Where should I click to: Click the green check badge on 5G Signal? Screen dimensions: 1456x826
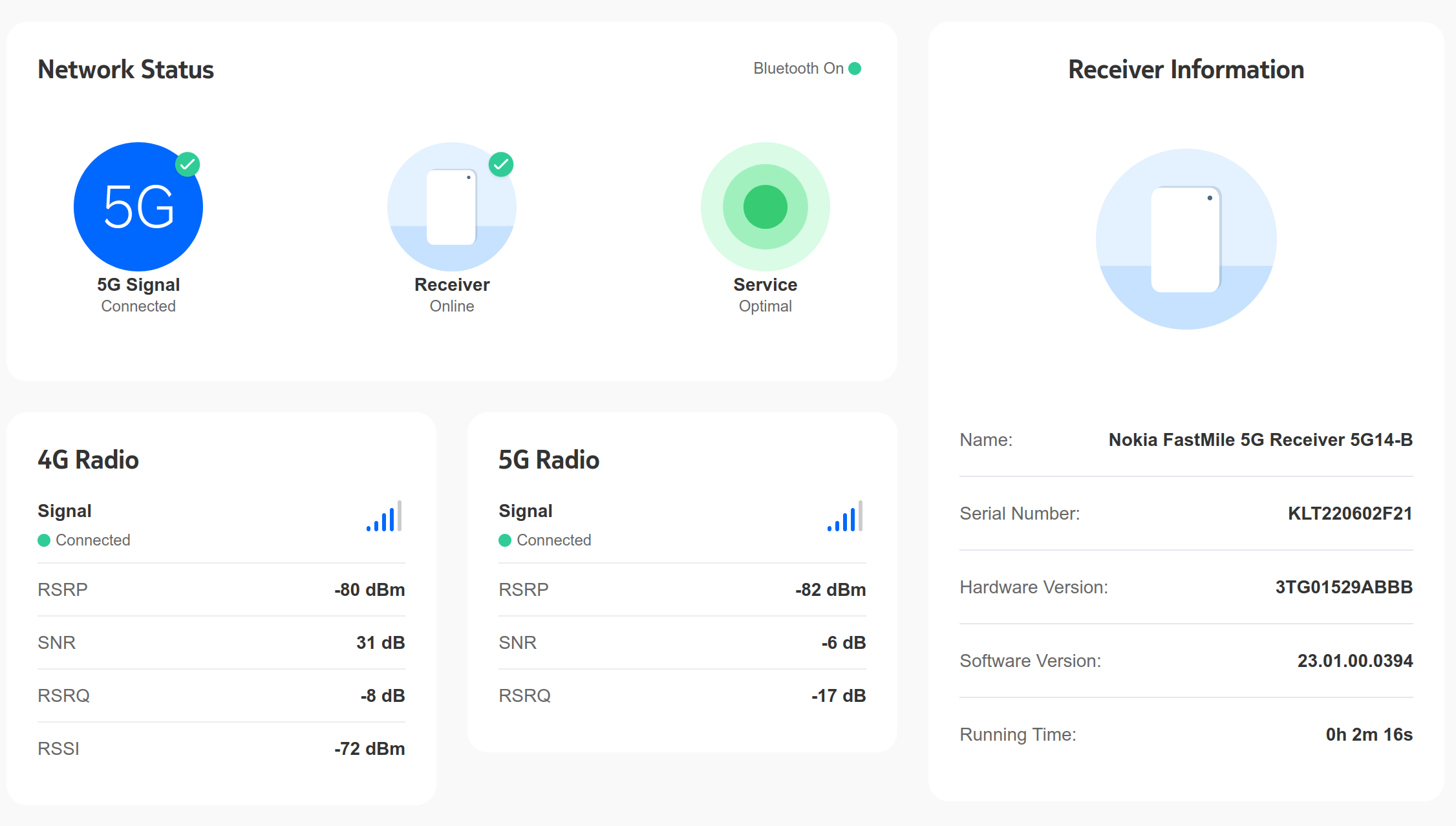coord(187,164)
